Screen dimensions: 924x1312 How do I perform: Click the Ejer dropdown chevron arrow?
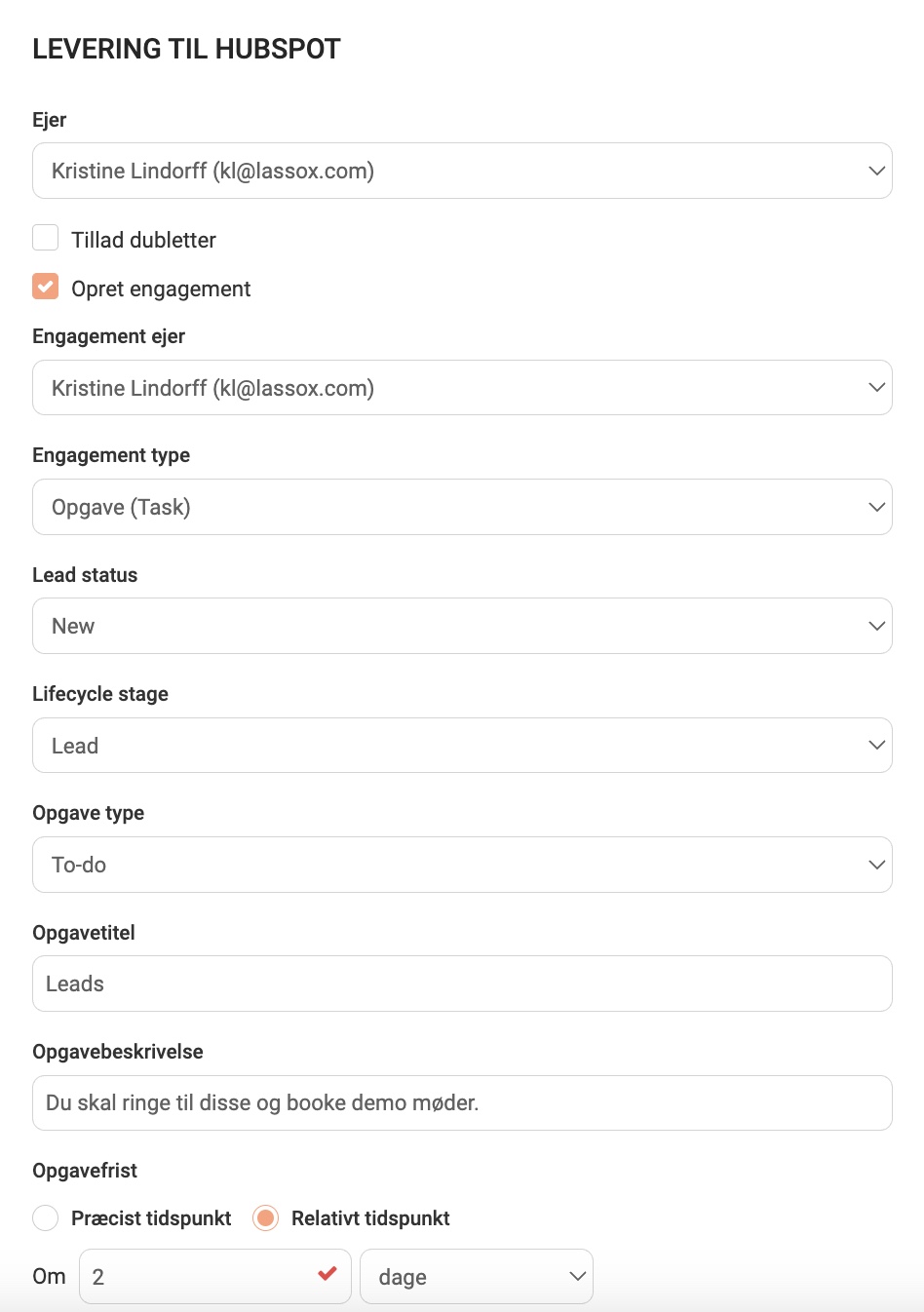[x=876, y=171]
